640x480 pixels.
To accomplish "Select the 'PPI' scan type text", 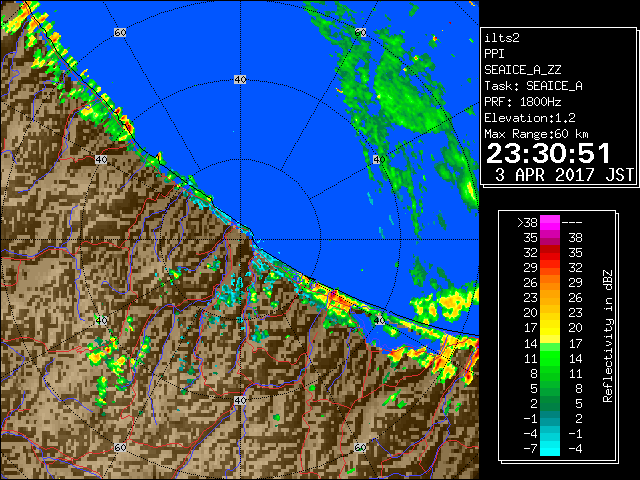I will coord(494,54).
